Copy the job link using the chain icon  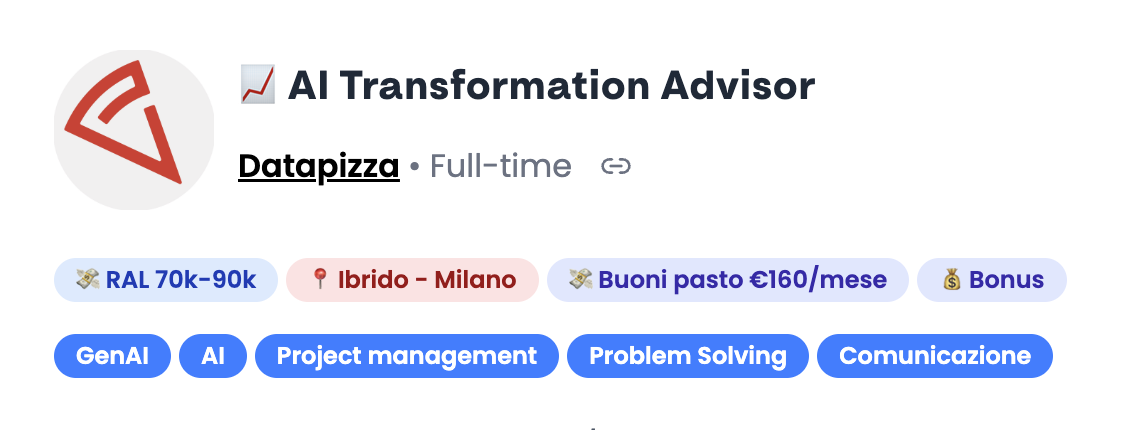[616, 166]
